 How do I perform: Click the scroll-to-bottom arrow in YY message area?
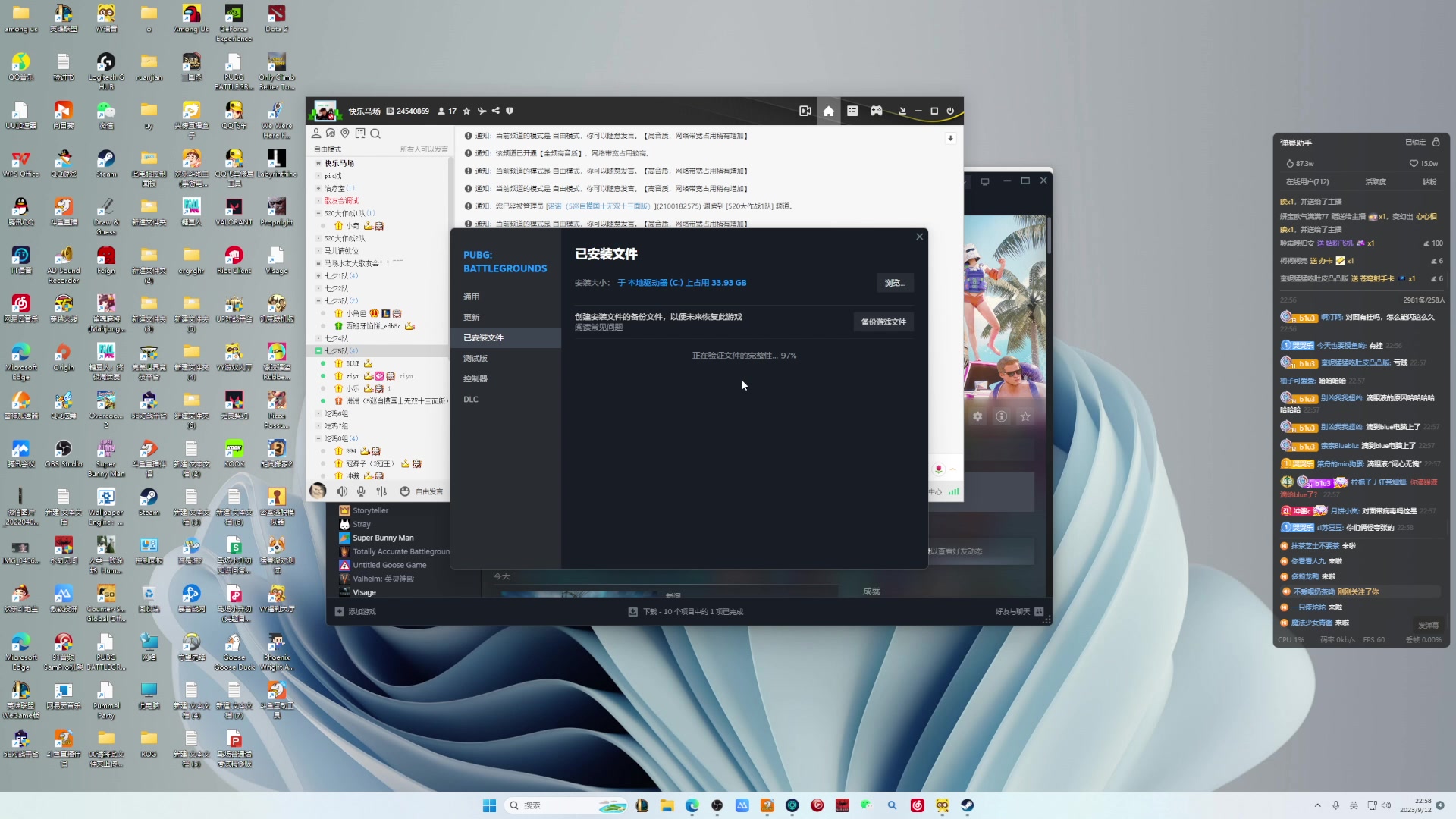pyautogui.click(x=950, y=138)
